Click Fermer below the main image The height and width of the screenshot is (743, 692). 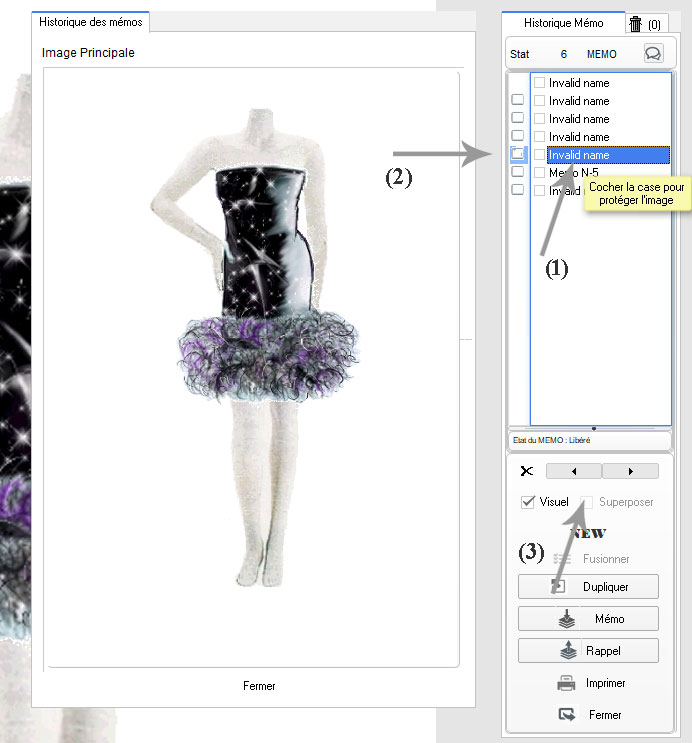point(259,686)
